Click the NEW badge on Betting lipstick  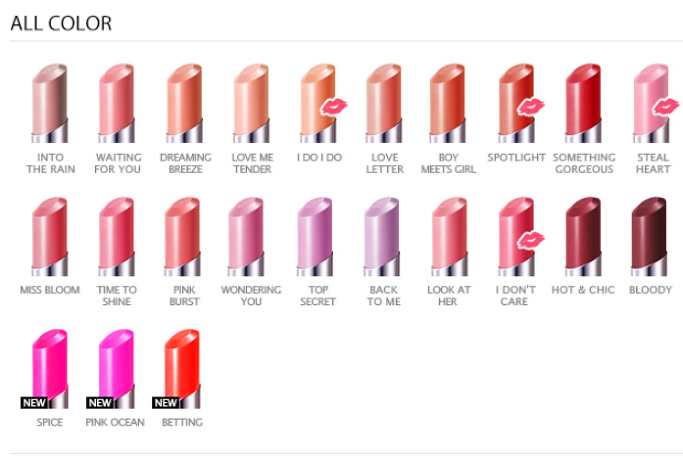pos(166,403)
